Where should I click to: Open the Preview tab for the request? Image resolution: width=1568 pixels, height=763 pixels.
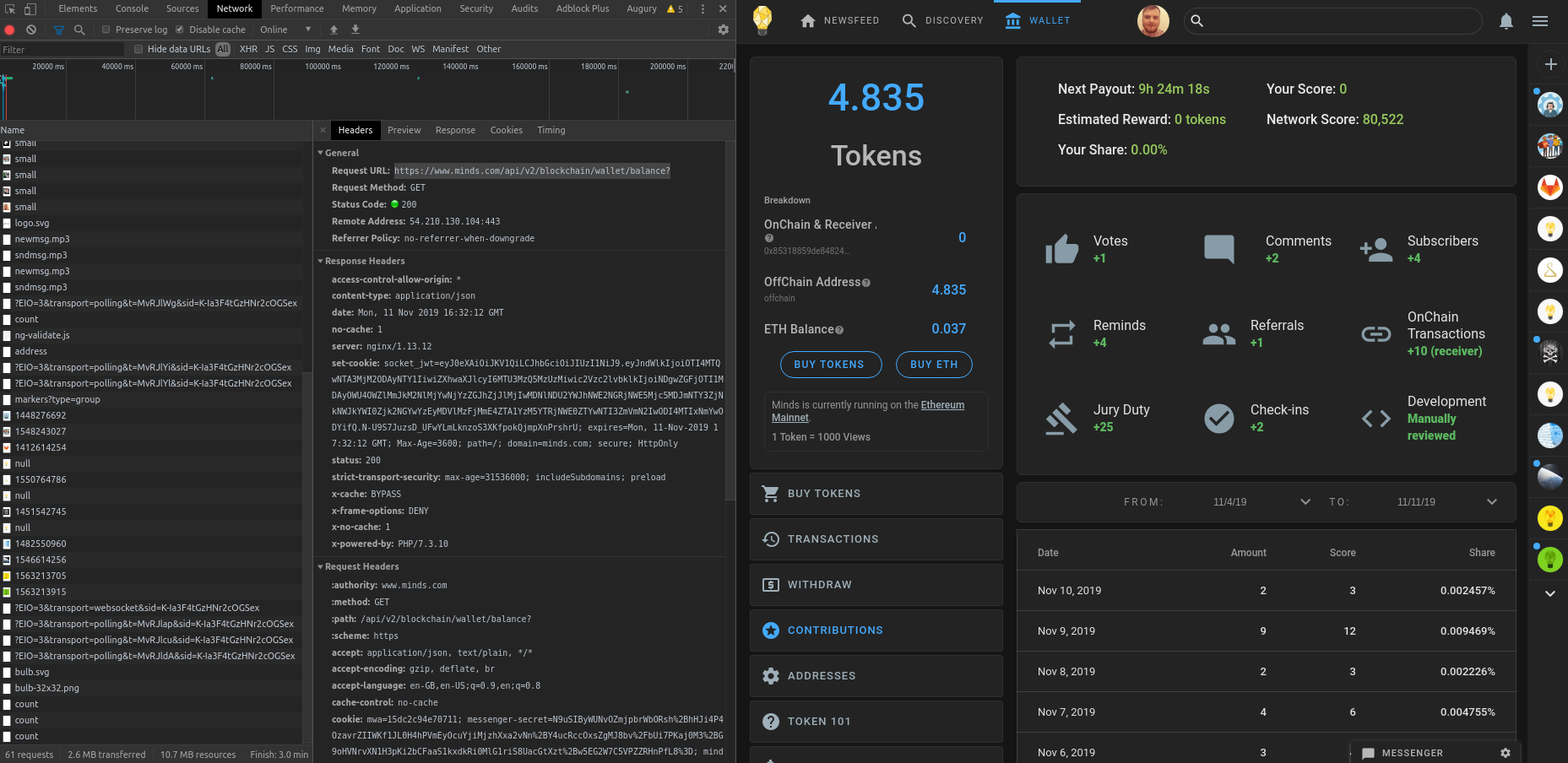(404, 130)
